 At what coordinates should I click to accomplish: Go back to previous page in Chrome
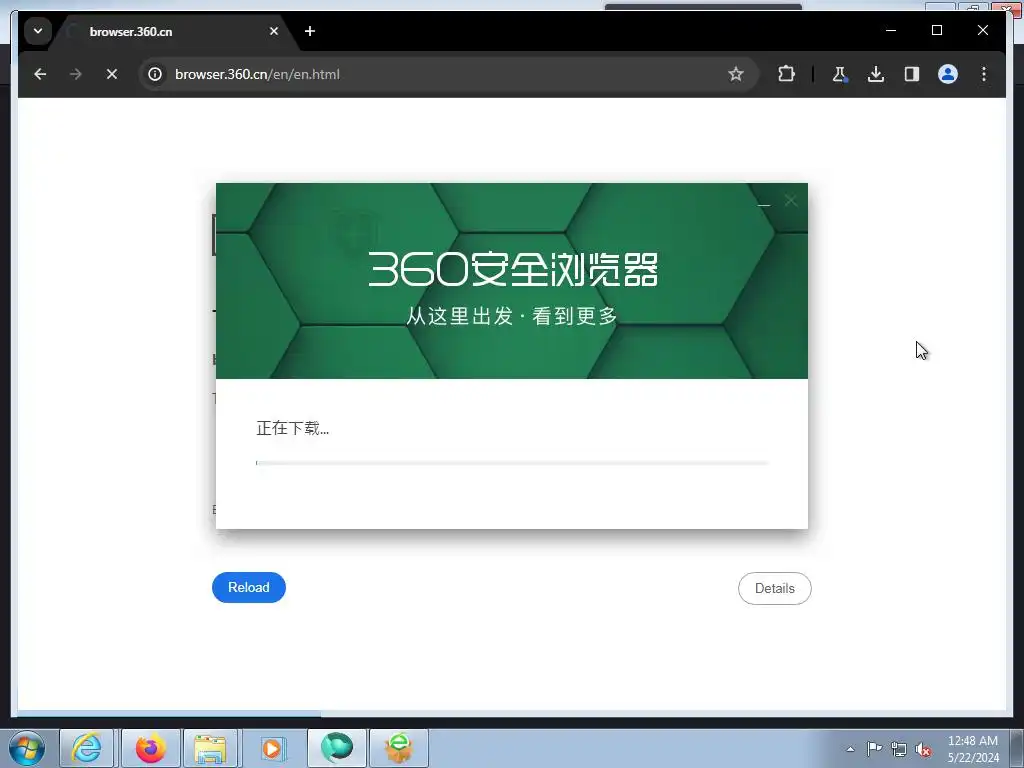coord(40,74)
